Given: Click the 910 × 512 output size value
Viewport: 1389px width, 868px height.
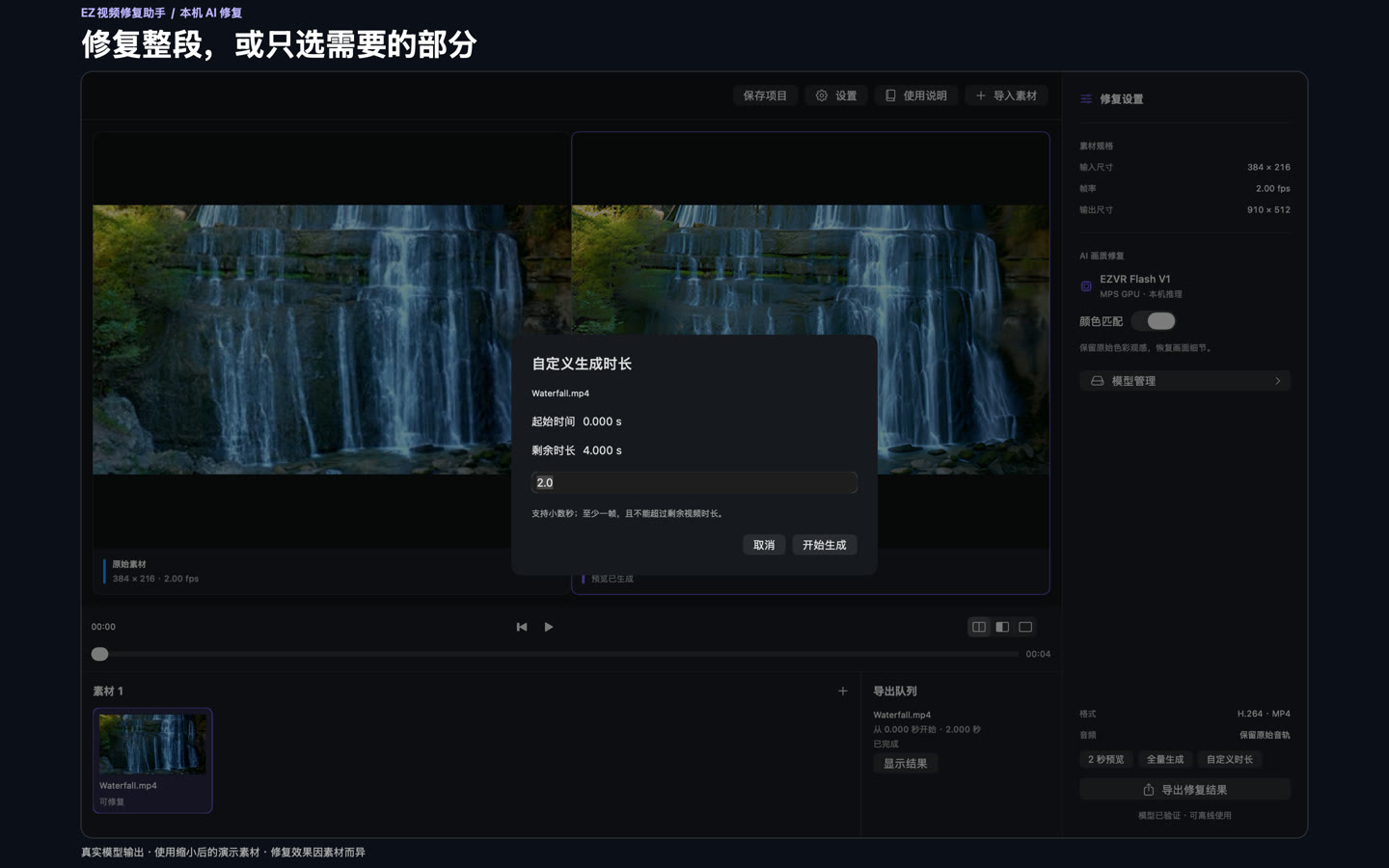Looking at the screenshot, I should [x=1268, y=209].
